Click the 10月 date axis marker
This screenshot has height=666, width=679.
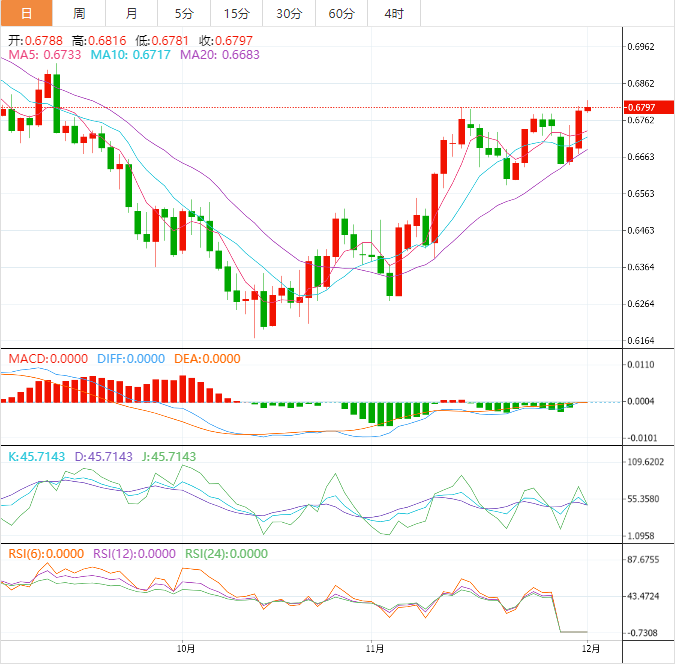(185, 648)
